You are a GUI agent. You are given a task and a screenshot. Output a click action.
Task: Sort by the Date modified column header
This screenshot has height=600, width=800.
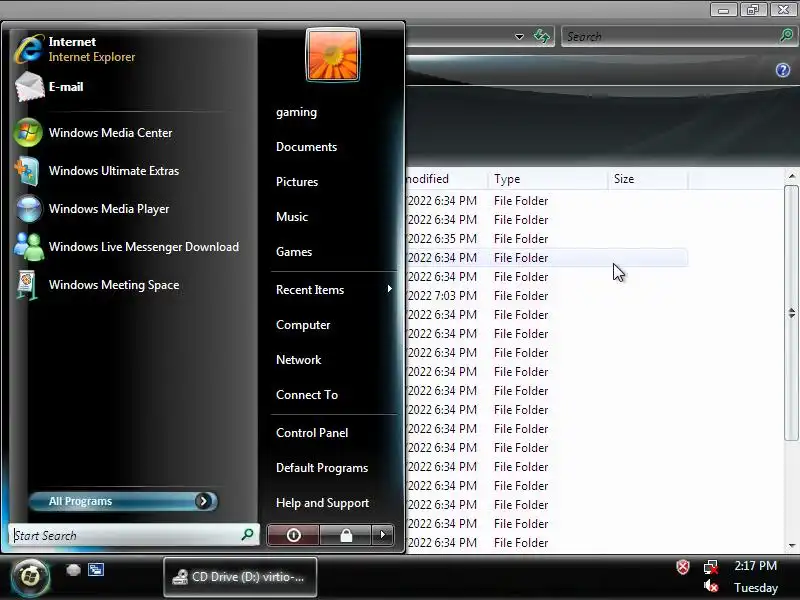coord(446,179)
